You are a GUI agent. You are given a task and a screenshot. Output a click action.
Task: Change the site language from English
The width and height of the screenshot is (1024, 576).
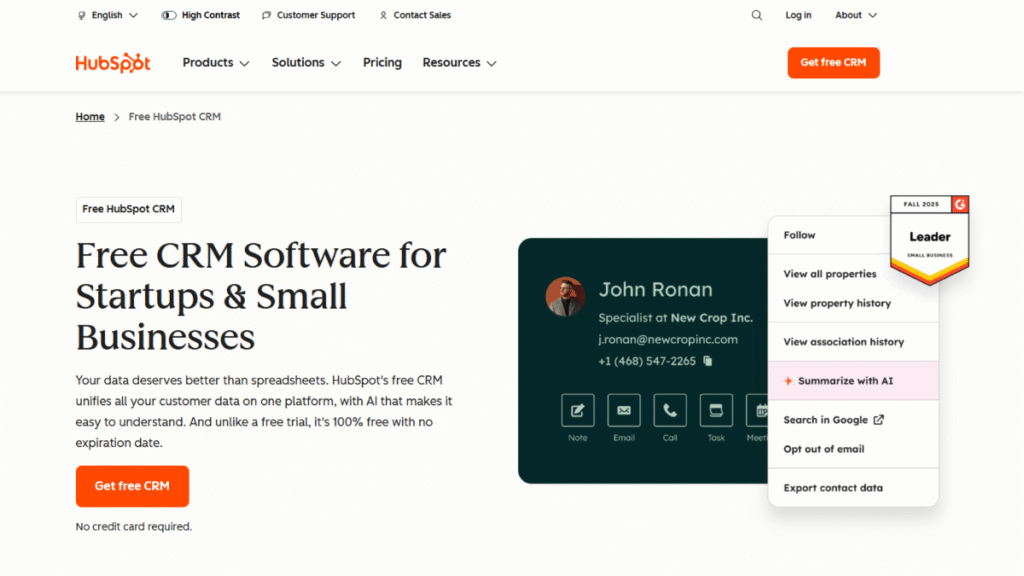coord(106,15)
